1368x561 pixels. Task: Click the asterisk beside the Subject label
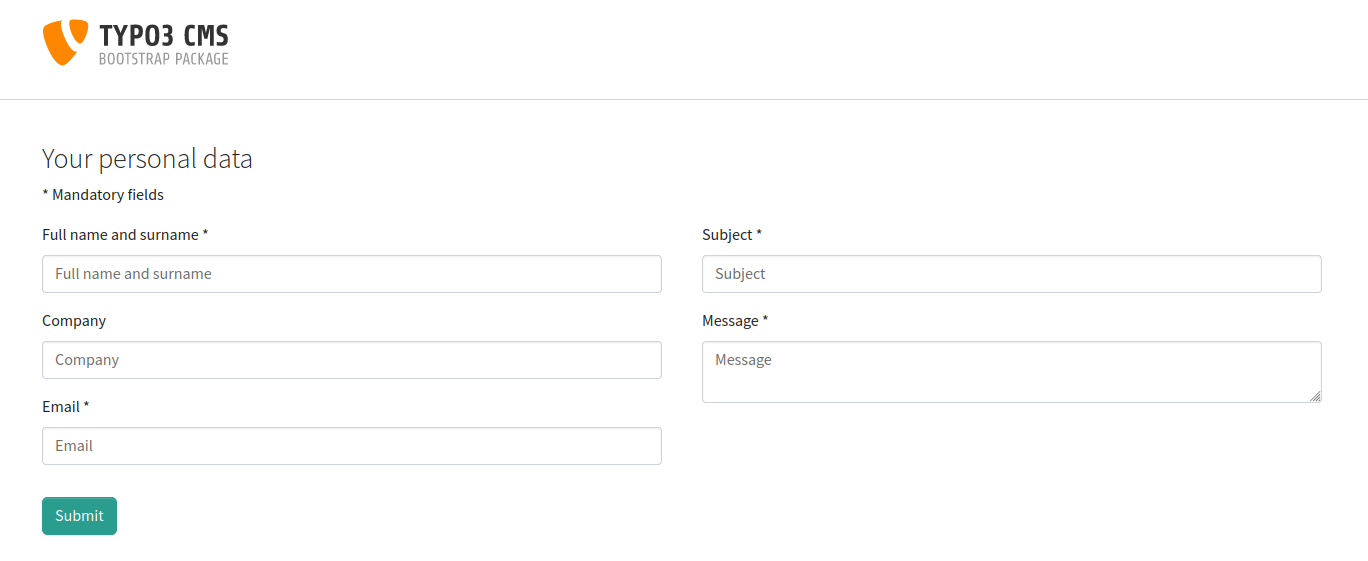(759, 234)
